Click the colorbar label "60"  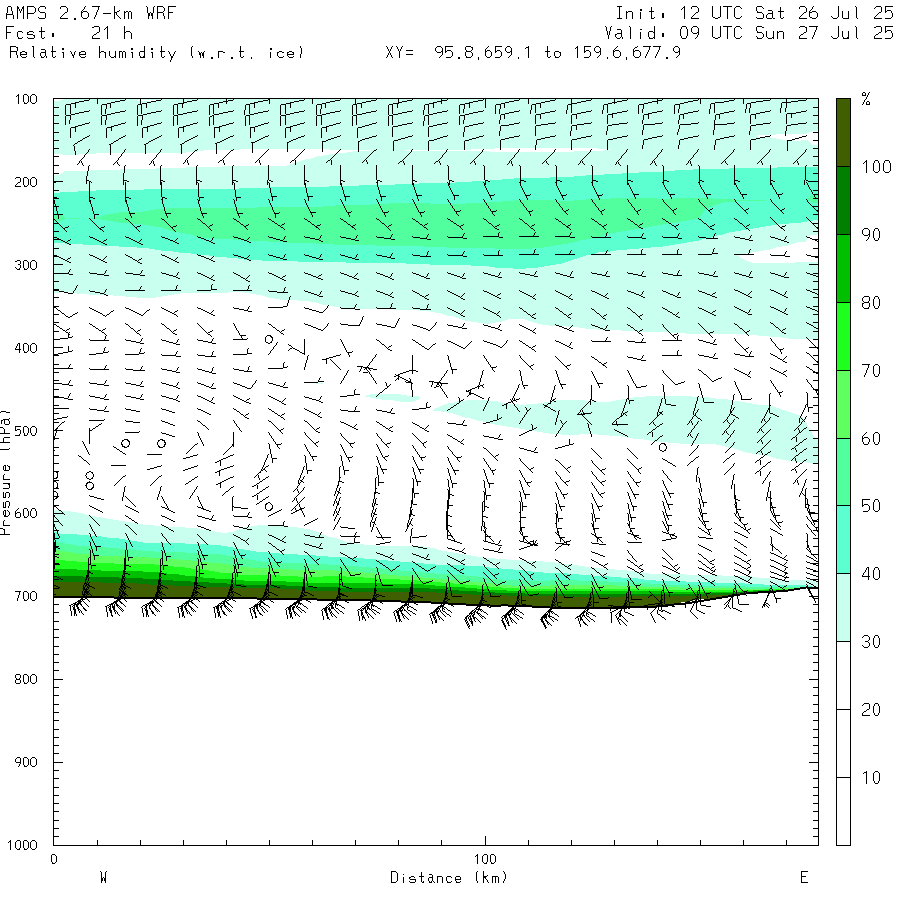(x=871, y=439)
